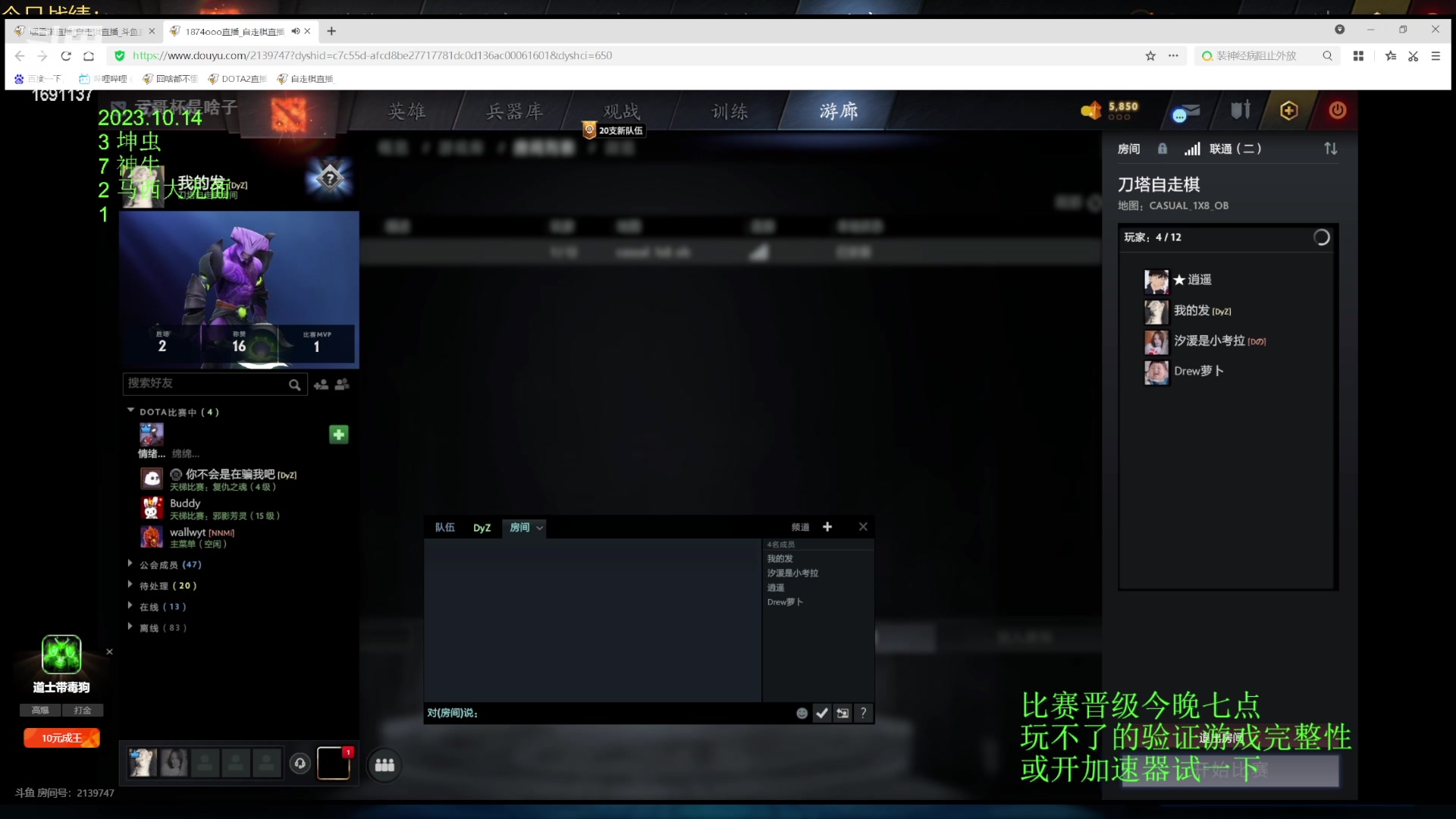Open the browser extensions grid
The image size is (1456, 819).
pos(1358,56)
